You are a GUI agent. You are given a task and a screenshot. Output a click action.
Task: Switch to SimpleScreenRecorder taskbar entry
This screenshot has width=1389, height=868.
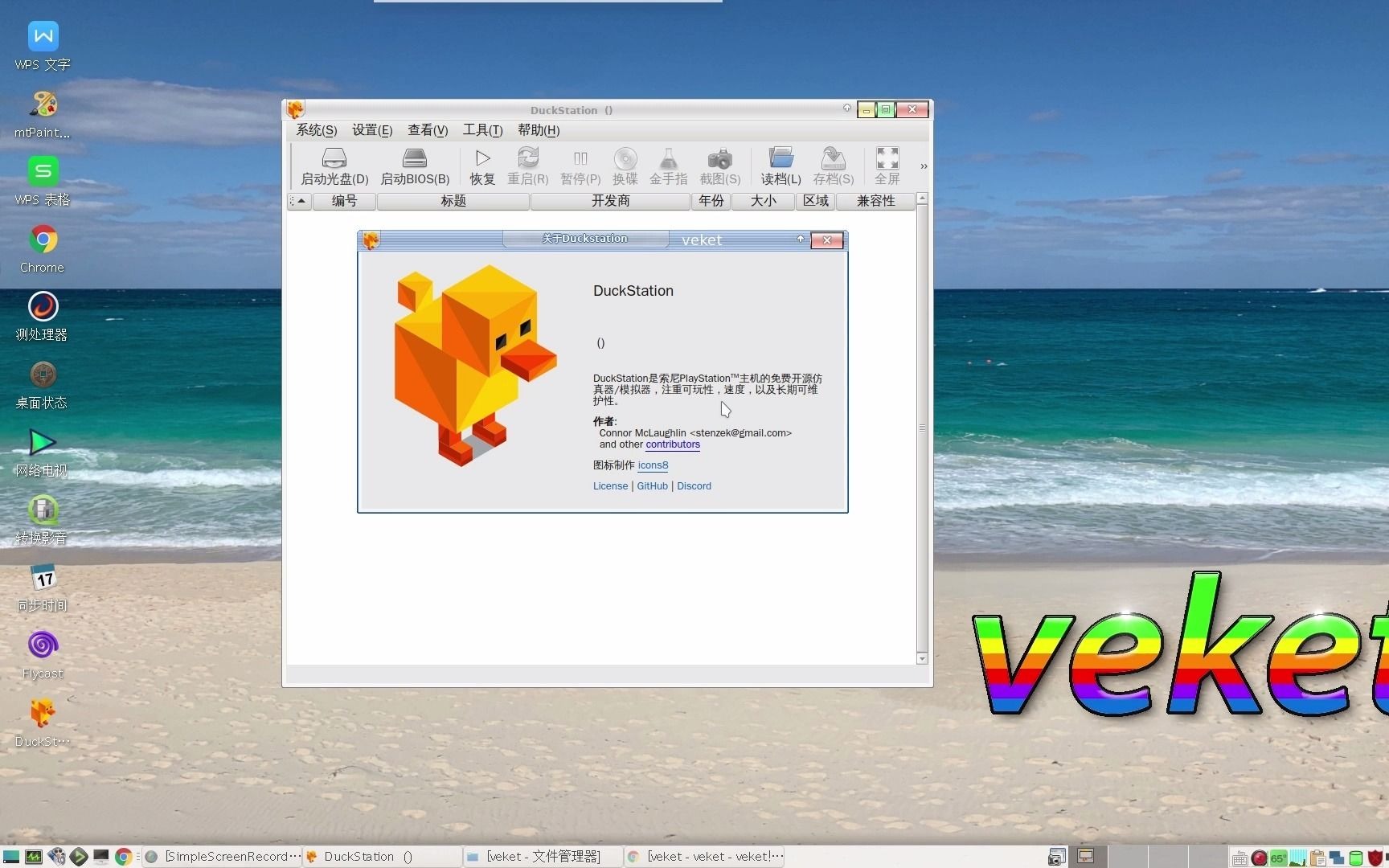(x=223, y=857)
